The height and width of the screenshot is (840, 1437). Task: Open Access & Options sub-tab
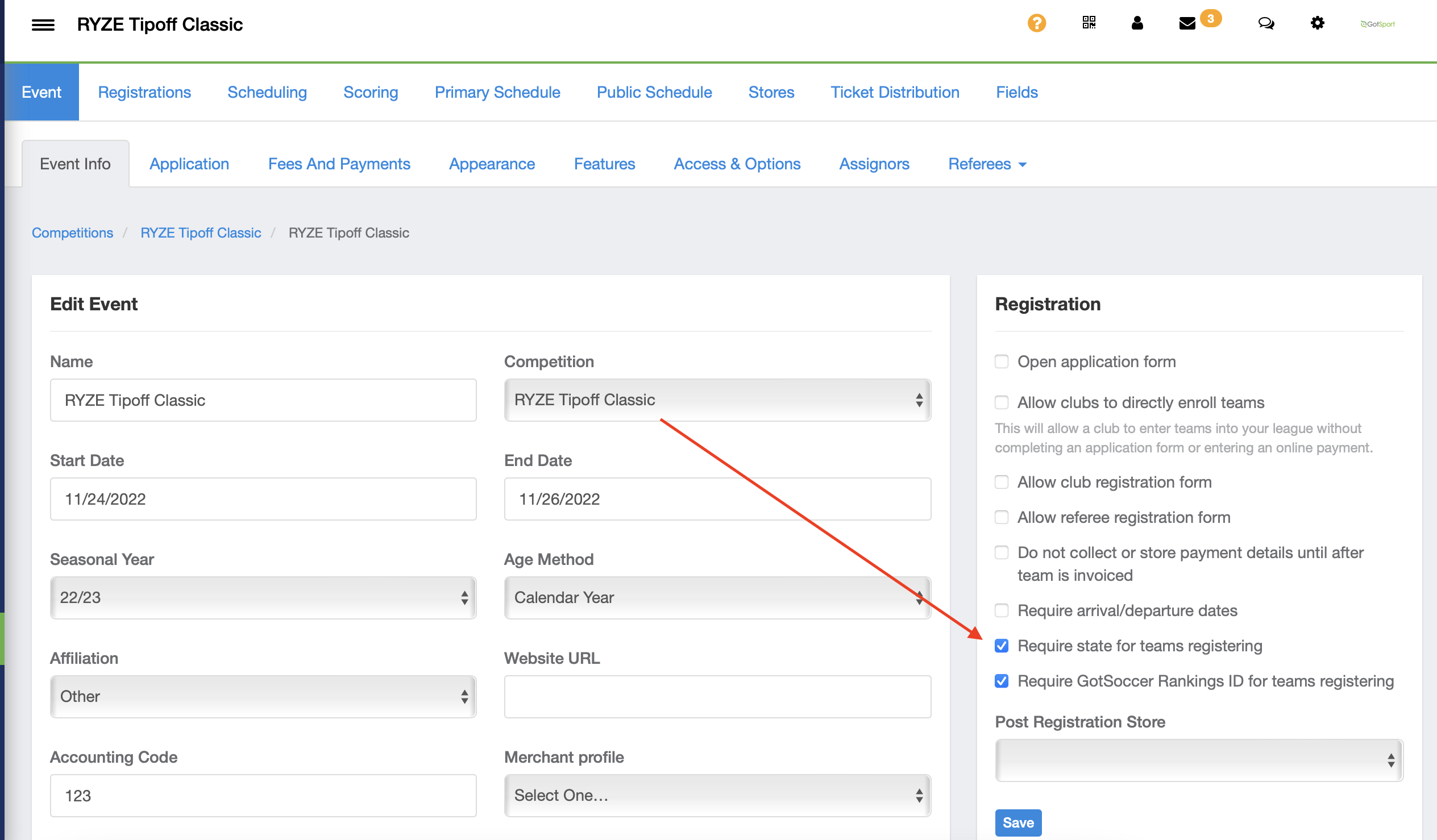(737, 164)
